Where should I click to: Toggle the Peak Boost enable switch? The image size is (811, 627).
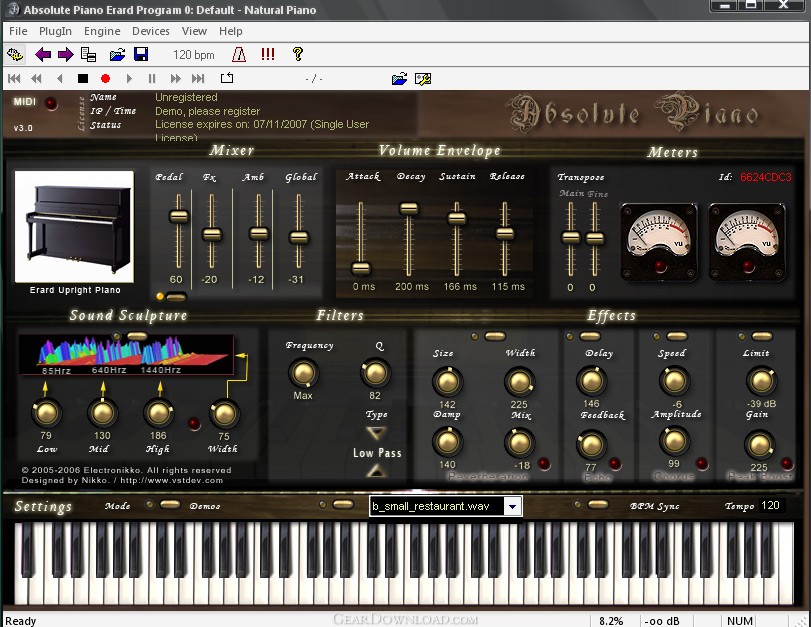click(761, 336)
